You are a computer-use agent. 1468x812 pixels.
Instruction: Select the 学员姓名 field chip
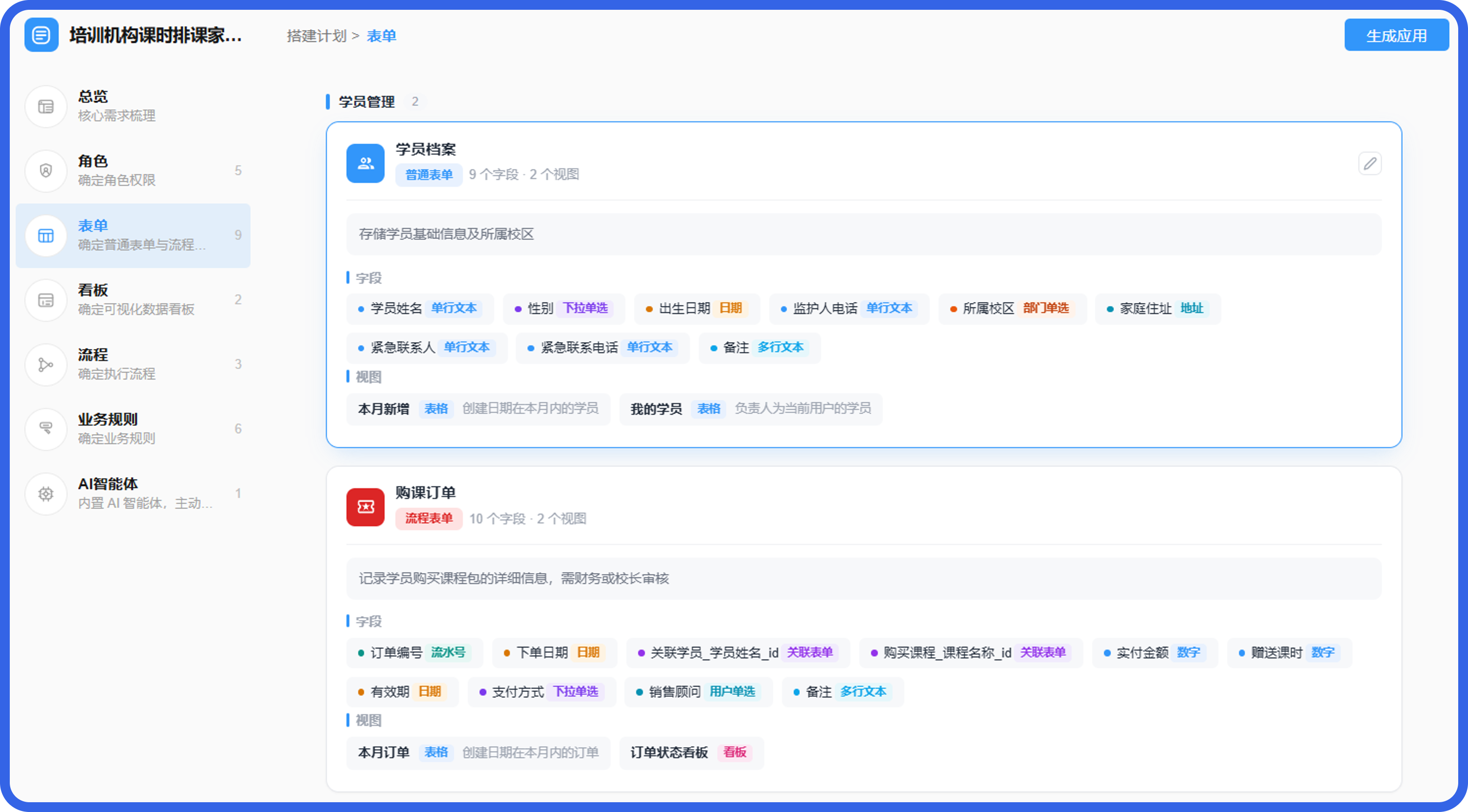(420, 309)
